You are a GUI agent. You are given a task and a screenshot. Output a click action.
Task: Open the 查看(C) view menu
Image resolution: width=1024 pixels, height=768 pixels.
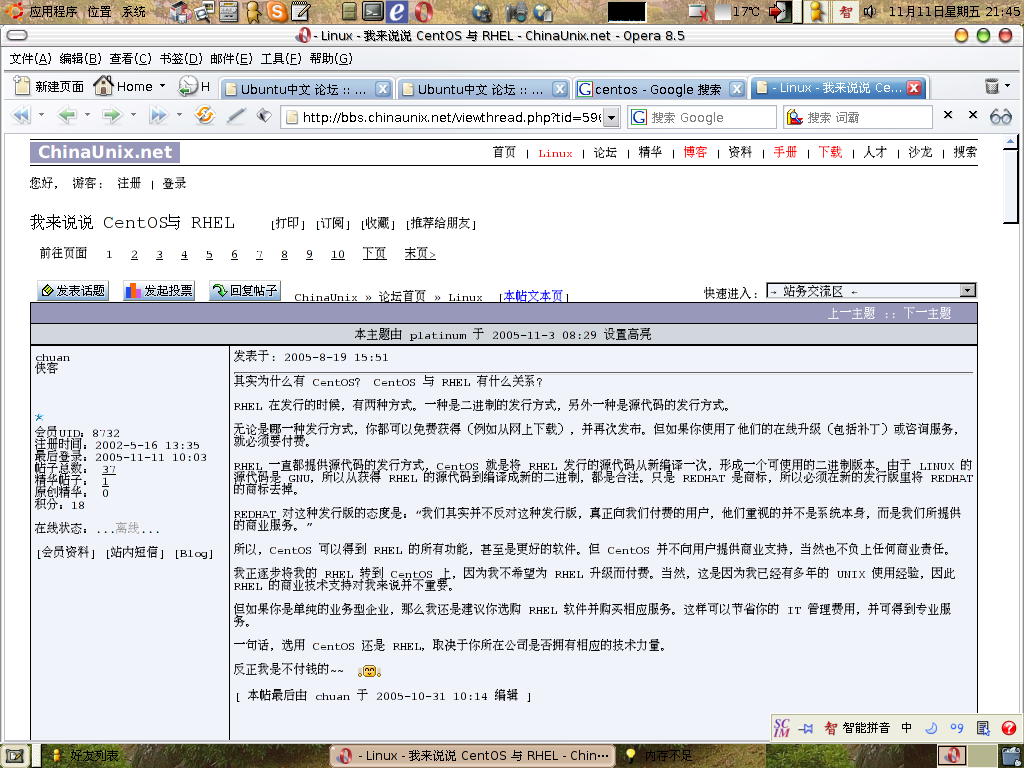coord(131,59)
